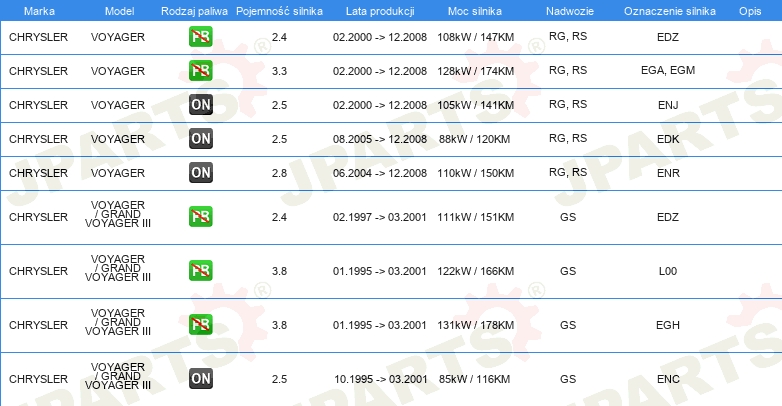This screenshot has height=406, width=782.
Task: Click the GS body cell in the L00 row
Action: tap(568, 271)
